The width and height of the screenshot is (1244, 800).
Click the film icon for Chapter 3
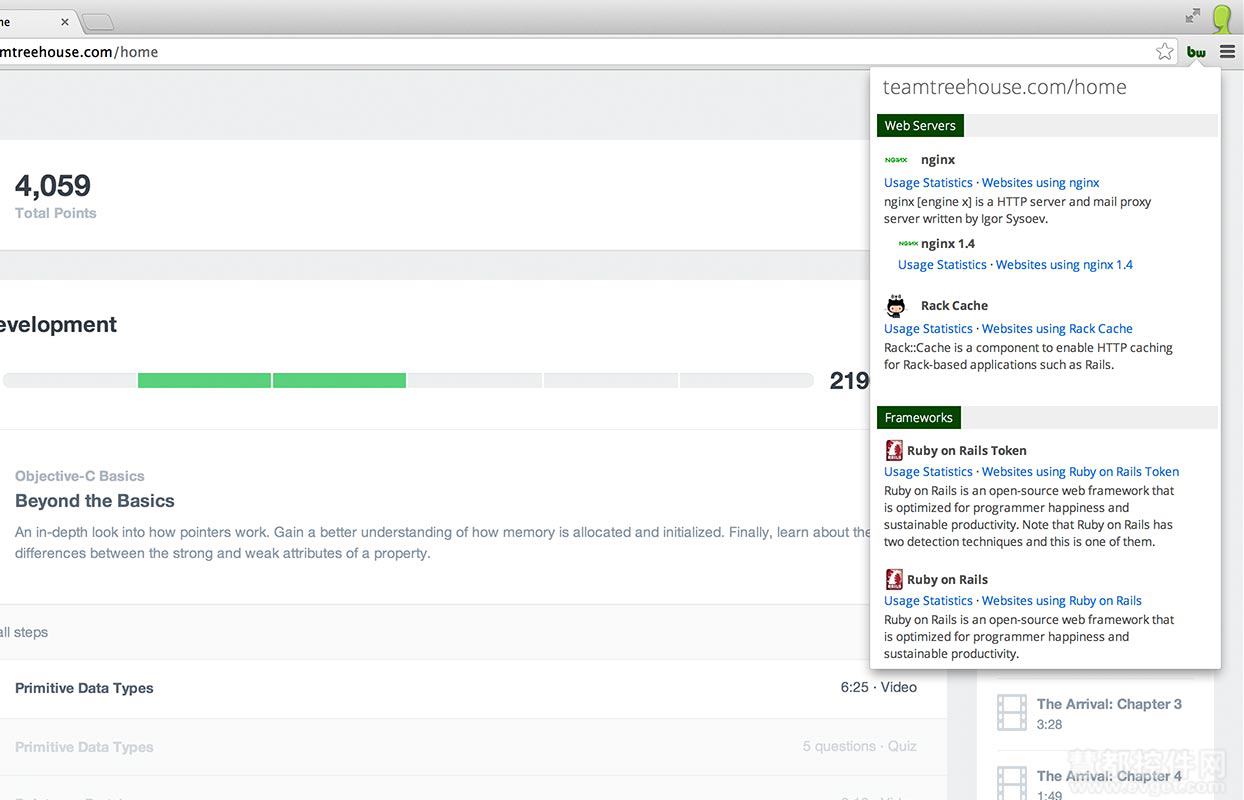[x=1012, y=713]
